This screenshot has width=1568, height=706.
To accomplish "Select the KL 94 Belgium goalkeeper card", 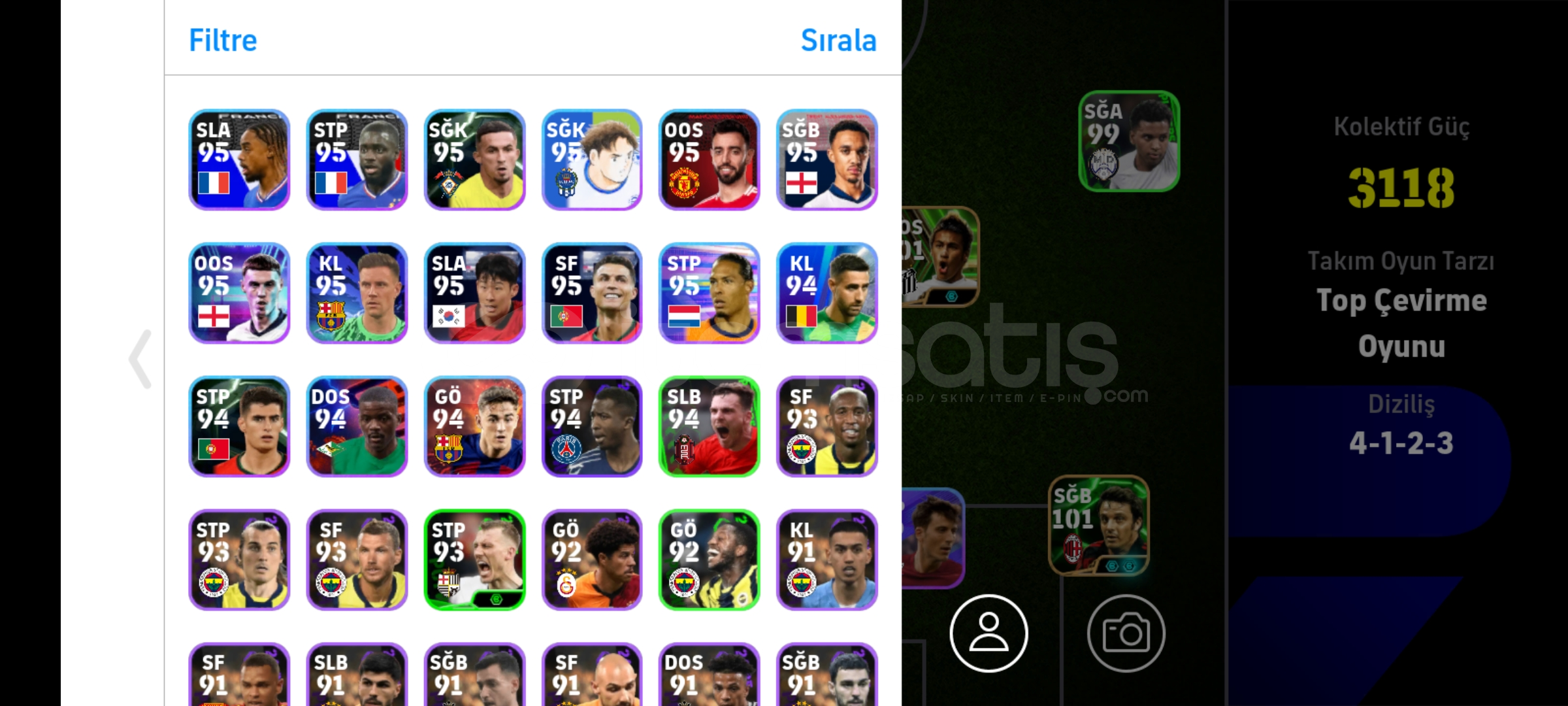I will pos(827,293).
